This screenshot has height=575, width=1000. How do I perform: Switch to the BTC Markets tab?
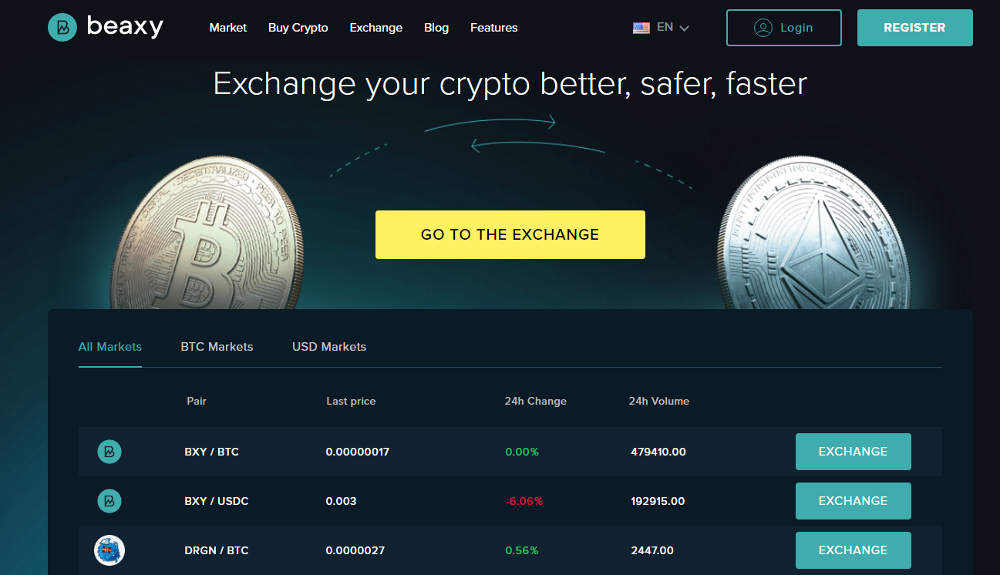pyautogui.click(x=217, y=347)
